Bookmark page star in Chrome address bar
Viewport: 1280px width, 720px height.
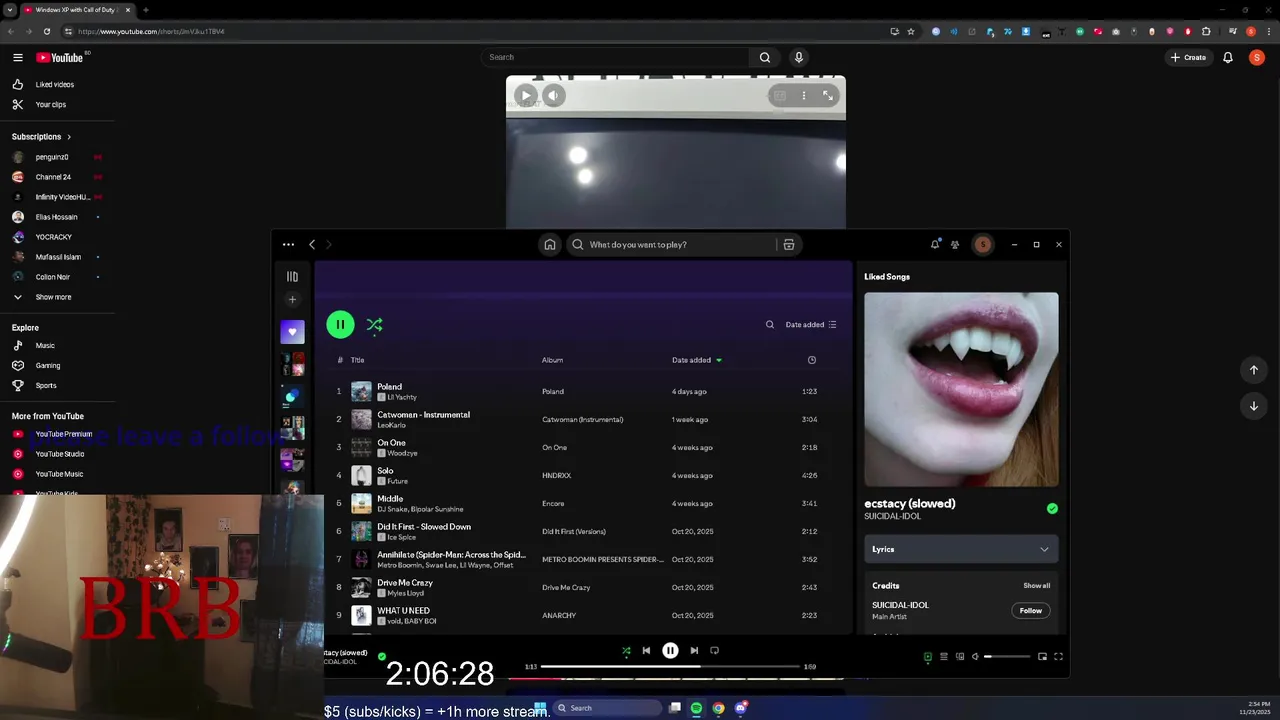point(911,31)
